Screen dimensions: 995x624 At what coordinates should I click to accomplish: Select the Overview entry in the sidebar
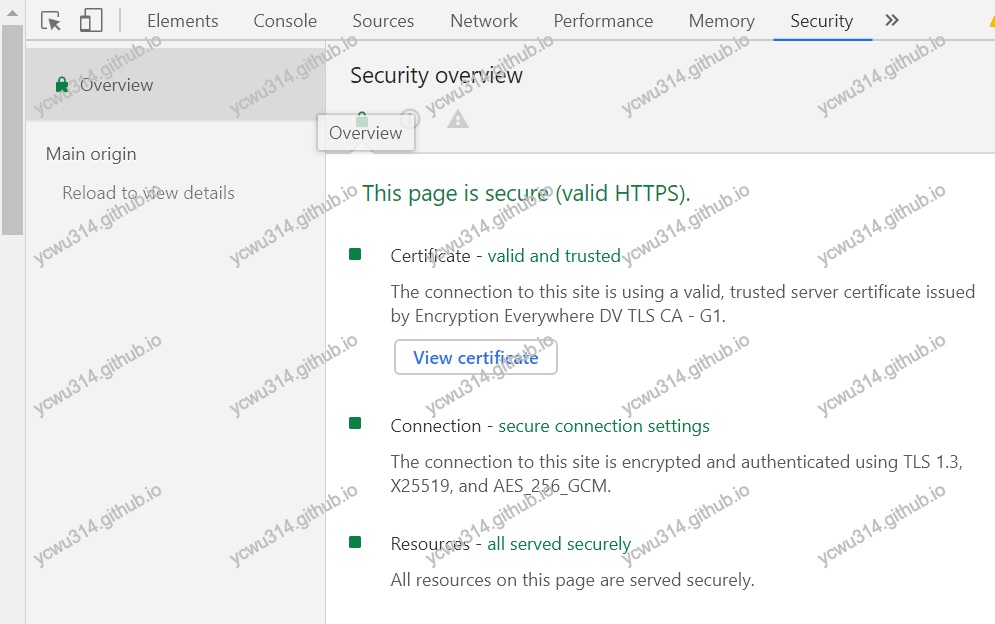pyautogui.click(x=115, y=85)
